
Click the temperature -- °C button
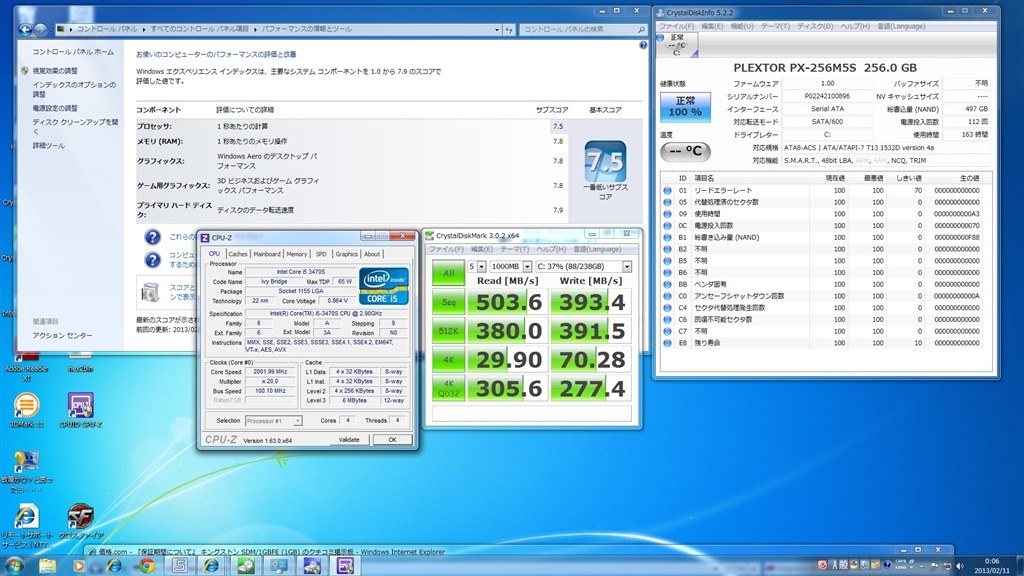[x=685, y=152]
